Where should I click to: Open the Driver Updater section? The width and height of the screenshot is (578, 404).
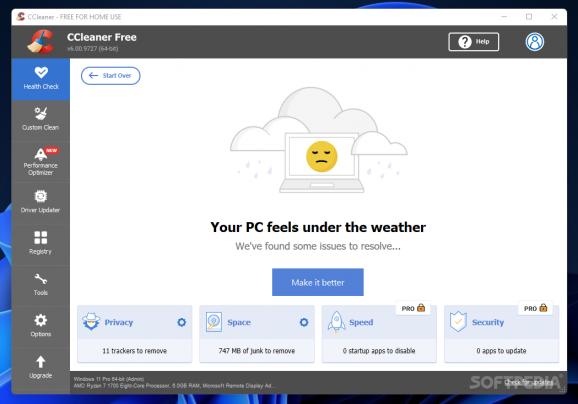pos(41,202)
